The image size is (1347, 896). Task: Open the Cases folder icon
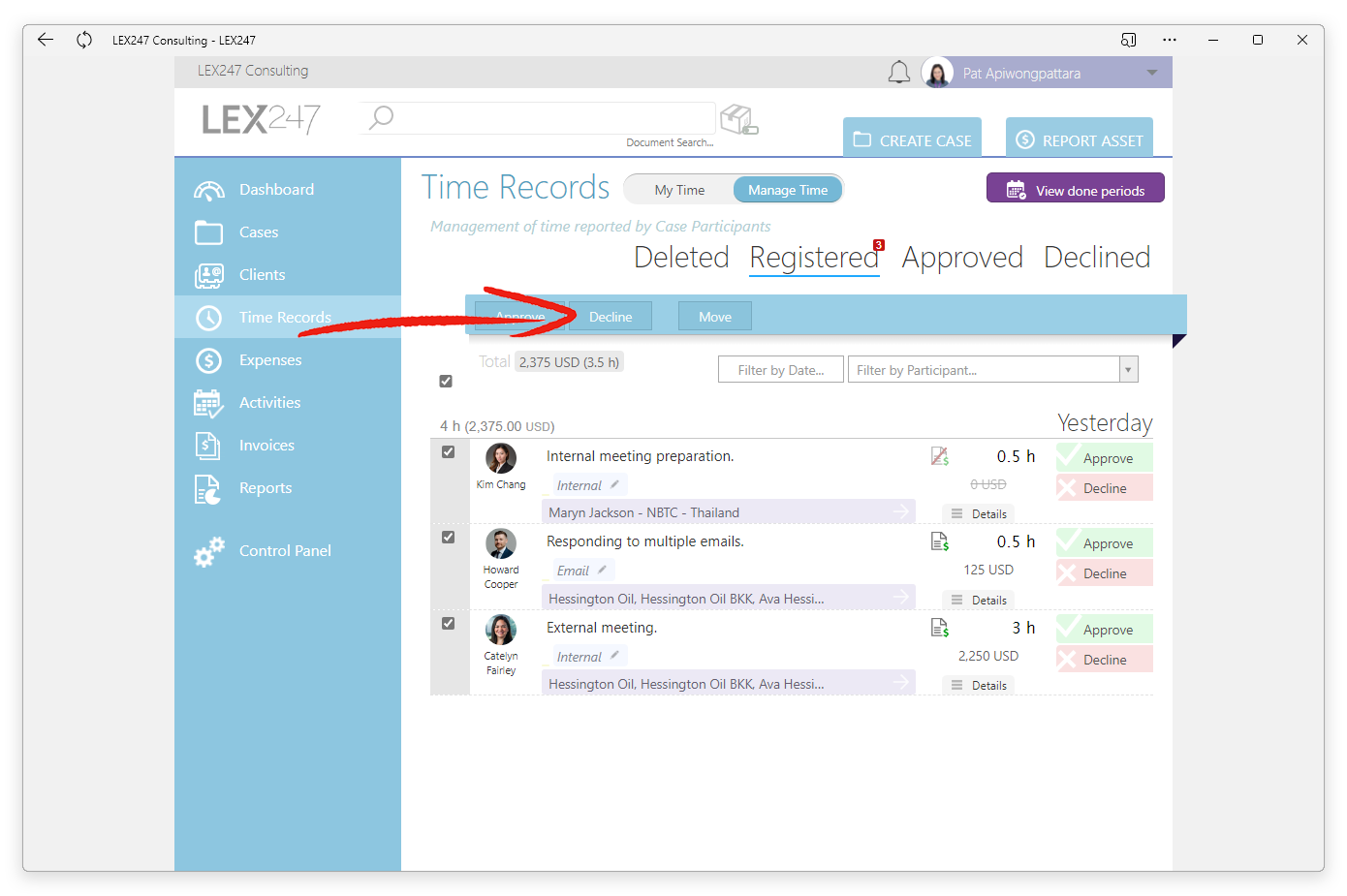(x=208, y=232)
